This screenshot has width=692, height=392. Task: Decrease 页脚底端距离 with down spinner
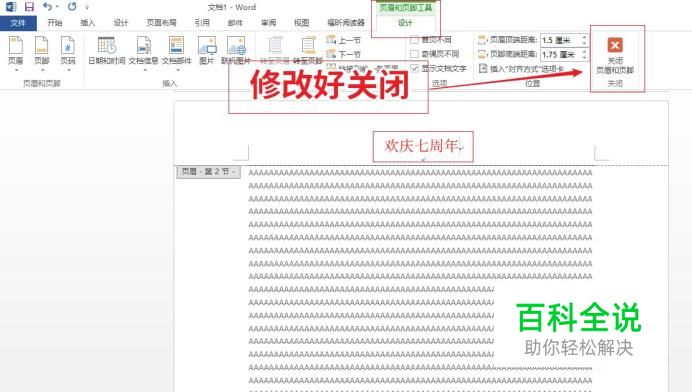584,57
